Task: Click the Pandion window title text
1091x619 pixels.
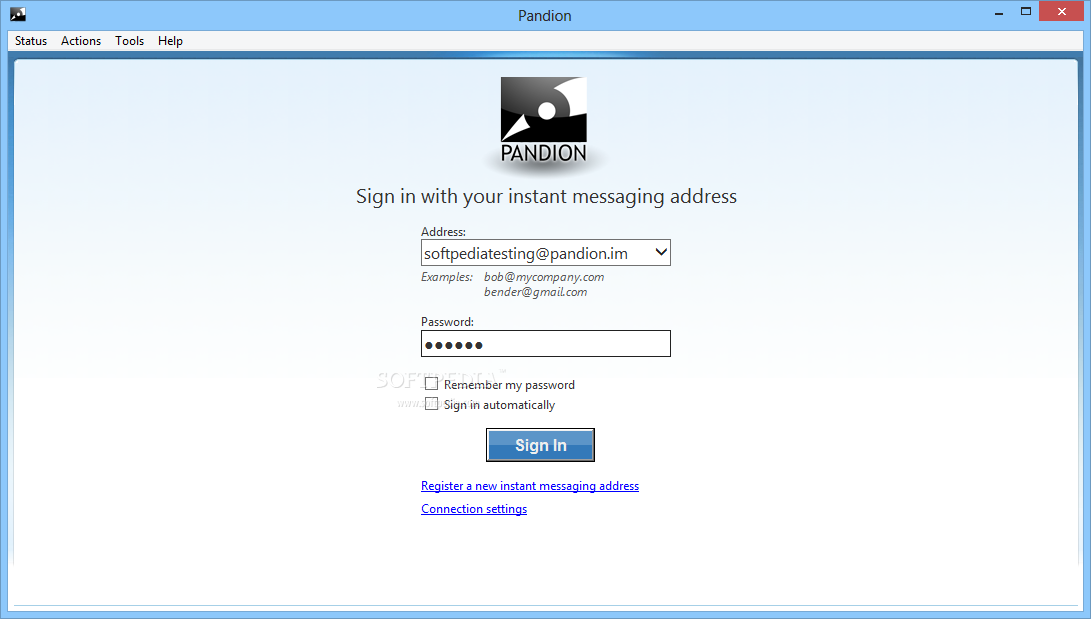Action: (x=545, y=15)
